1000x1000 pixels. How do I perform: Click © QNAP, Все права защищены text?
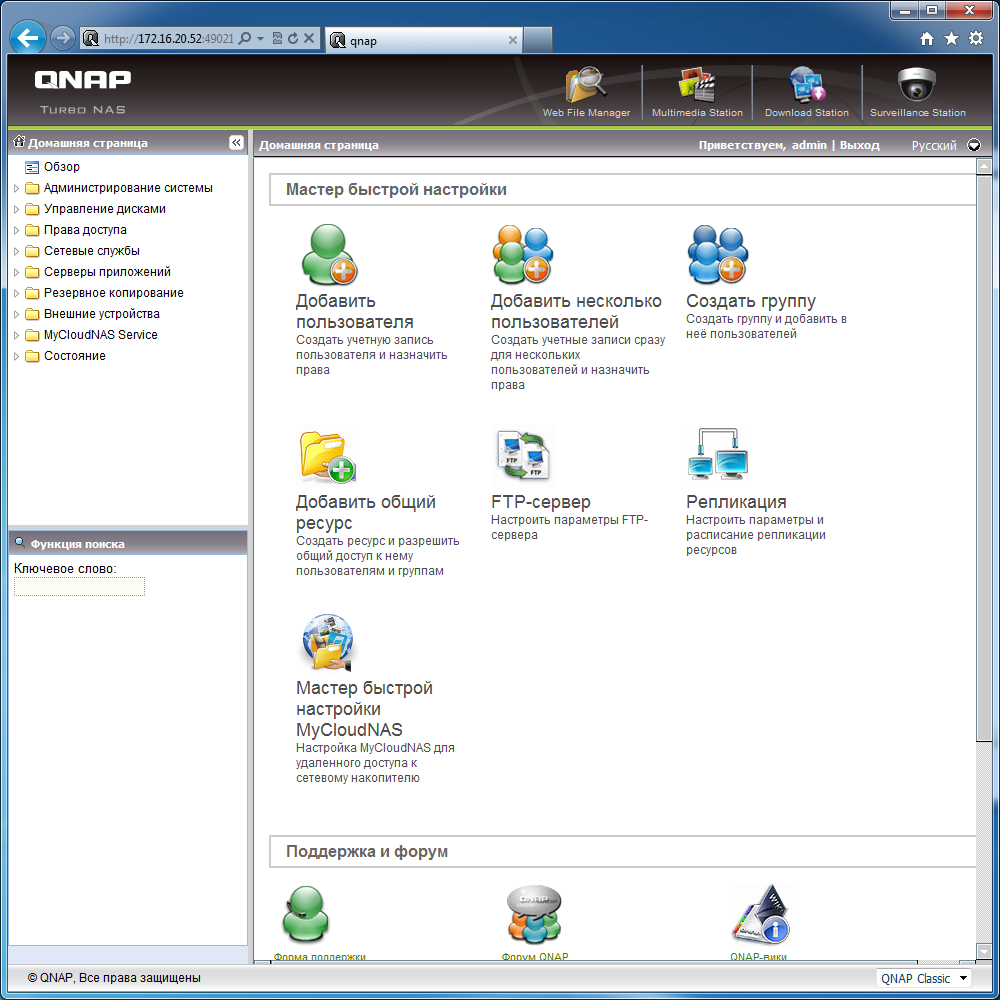click(x=114, y=978)
